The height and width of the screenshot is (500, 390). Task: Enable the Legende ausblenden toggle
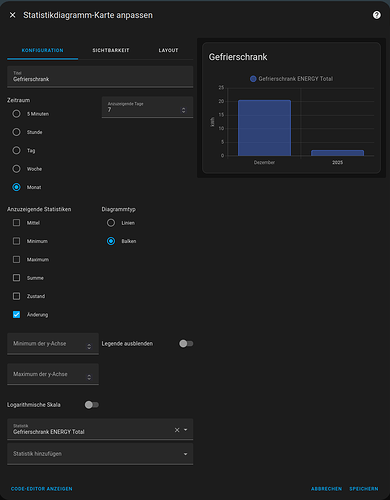[x=186, y=344]
